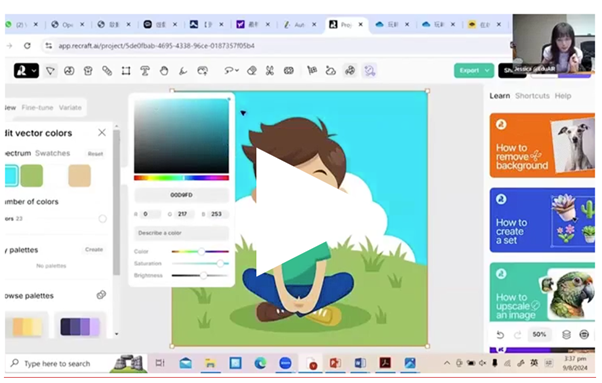The width and height of the screenshot is (602, 383).
Task: Select the scissors cut tool
Action: coord(270,71)
